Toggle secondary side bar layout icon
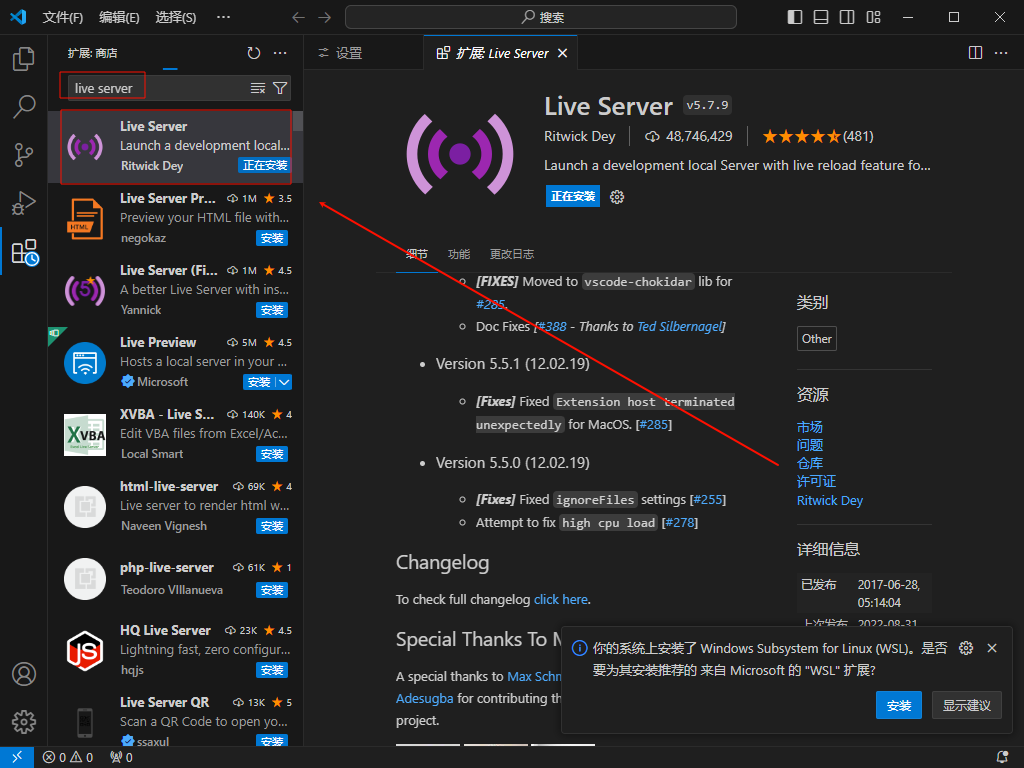The image size is (1024, 768). tap(847, 17)
